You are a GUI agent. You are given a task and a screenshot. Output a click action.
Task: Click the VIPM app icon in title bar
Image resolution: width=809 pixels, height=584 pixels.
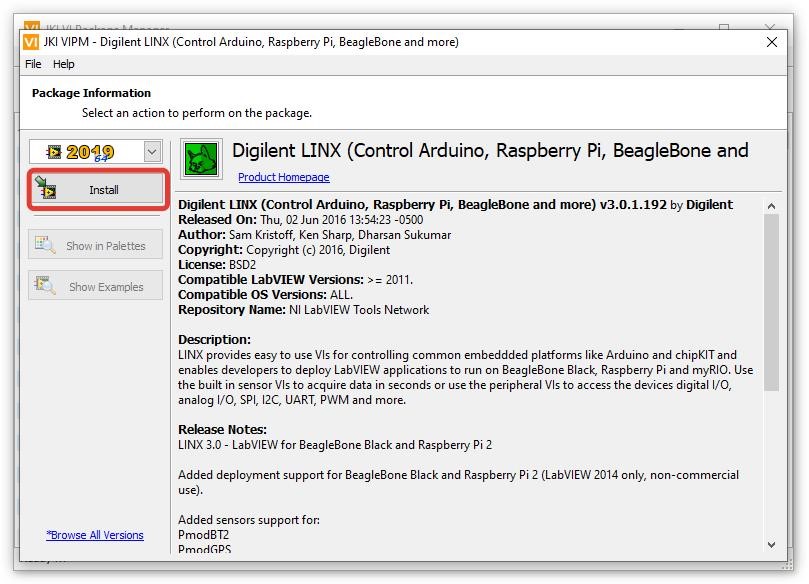tap(31, 42)
